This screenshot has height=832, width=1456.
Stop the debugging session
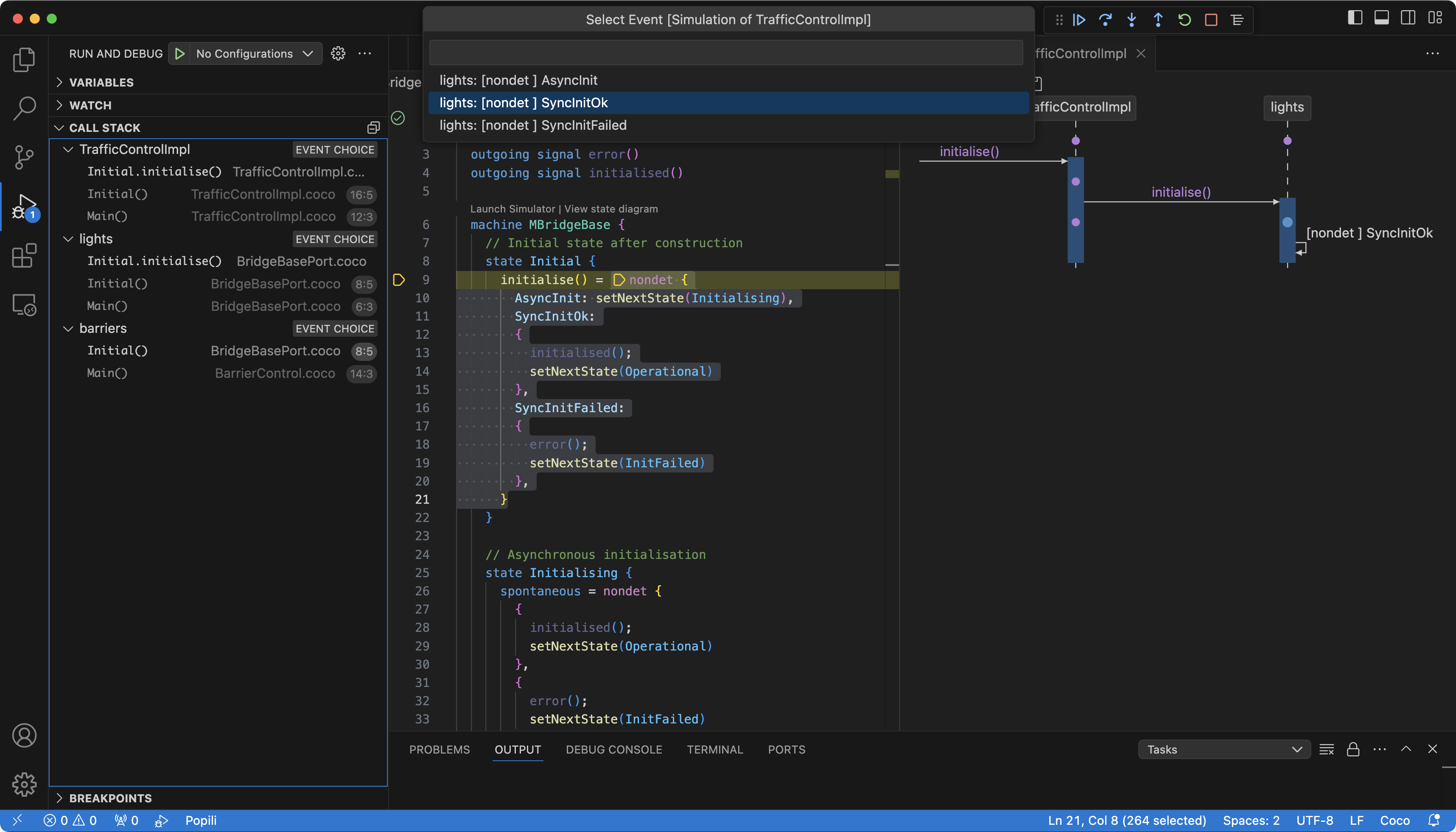(1211, 20)
